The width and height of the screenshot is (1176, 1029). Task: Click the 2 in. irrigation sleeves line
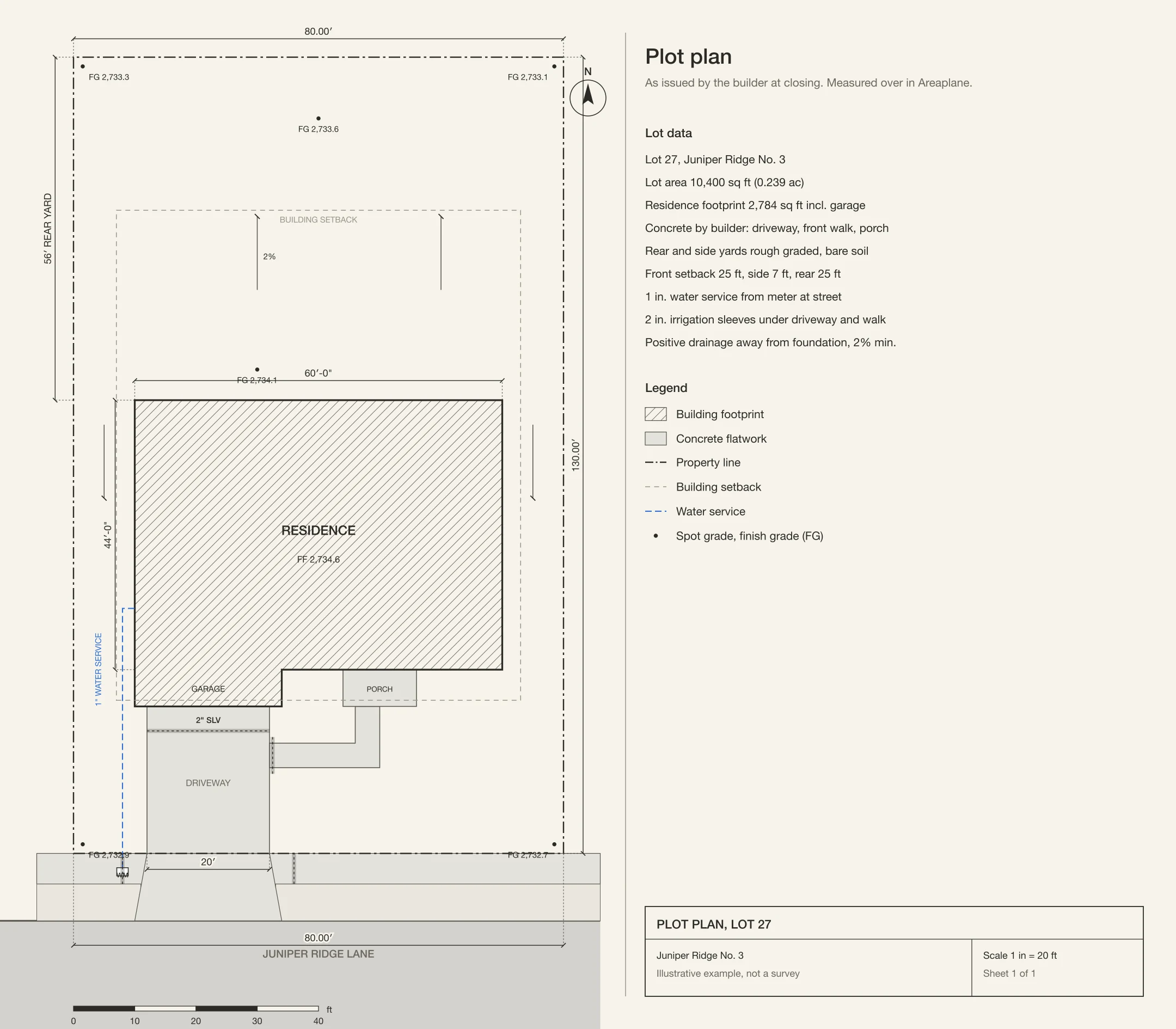pyautogui.click(x=765, y=320)
